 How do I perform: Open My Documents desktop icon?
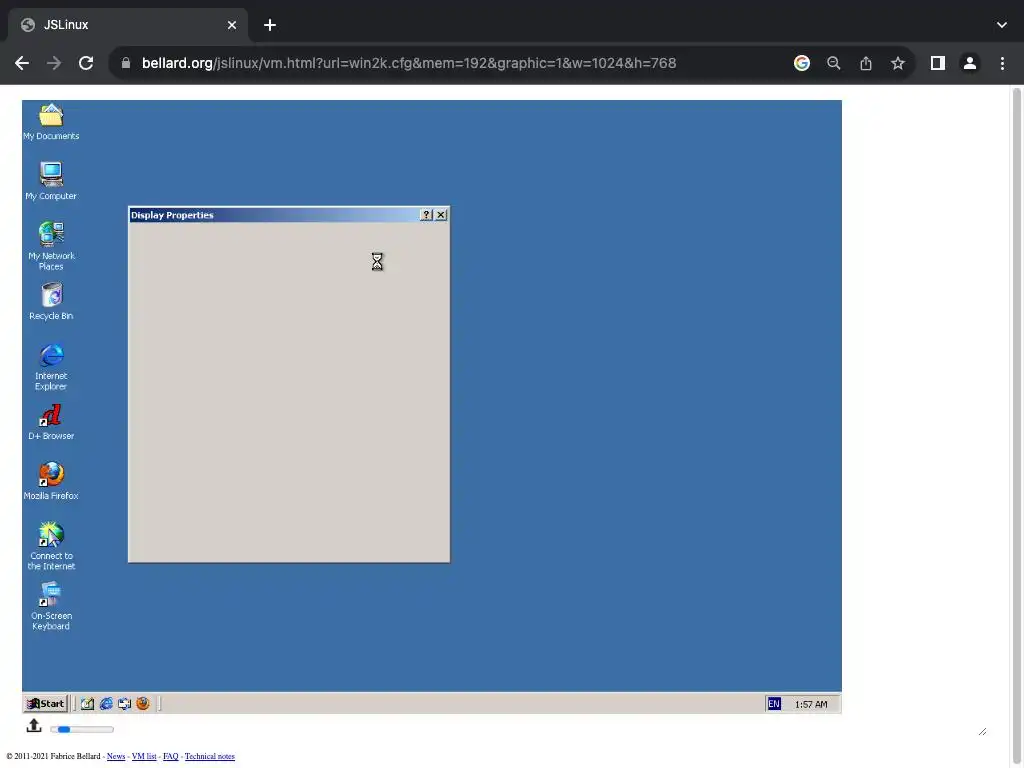click(x=51, y=122)
